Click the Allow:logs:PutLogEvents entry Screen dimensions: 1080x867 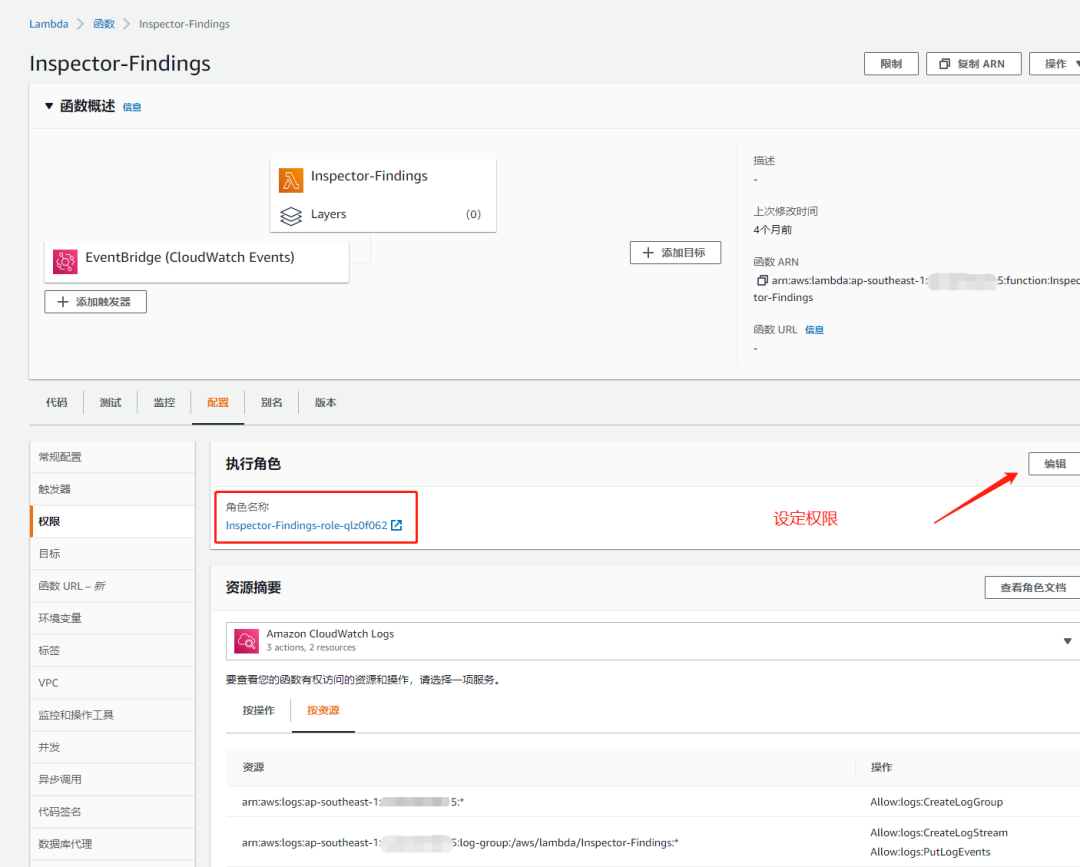click(930, 852)
